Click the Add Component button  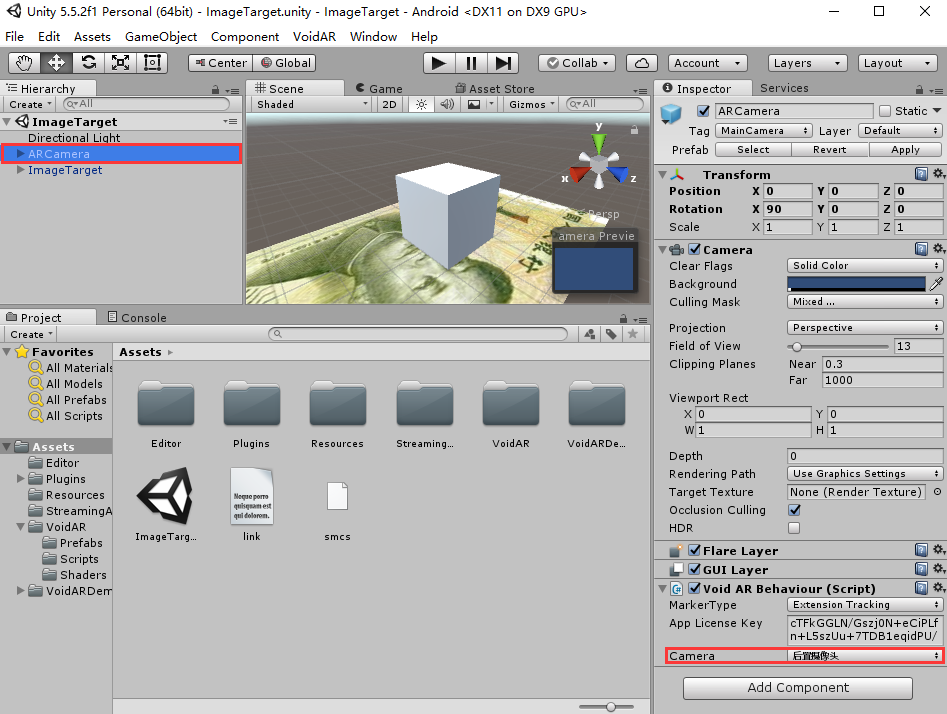798,688
